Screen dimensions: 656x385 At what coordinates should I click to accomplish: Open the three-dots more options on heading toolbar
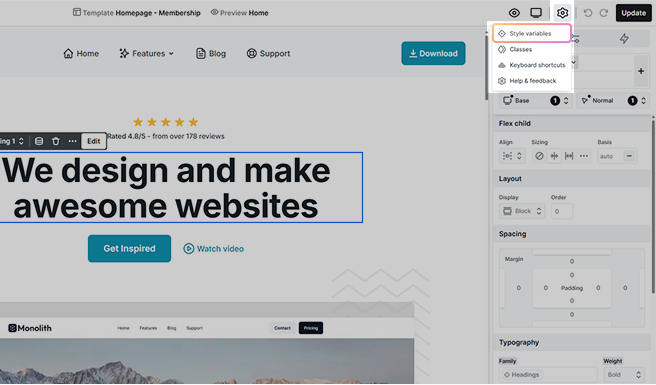[x=72, y=141]
